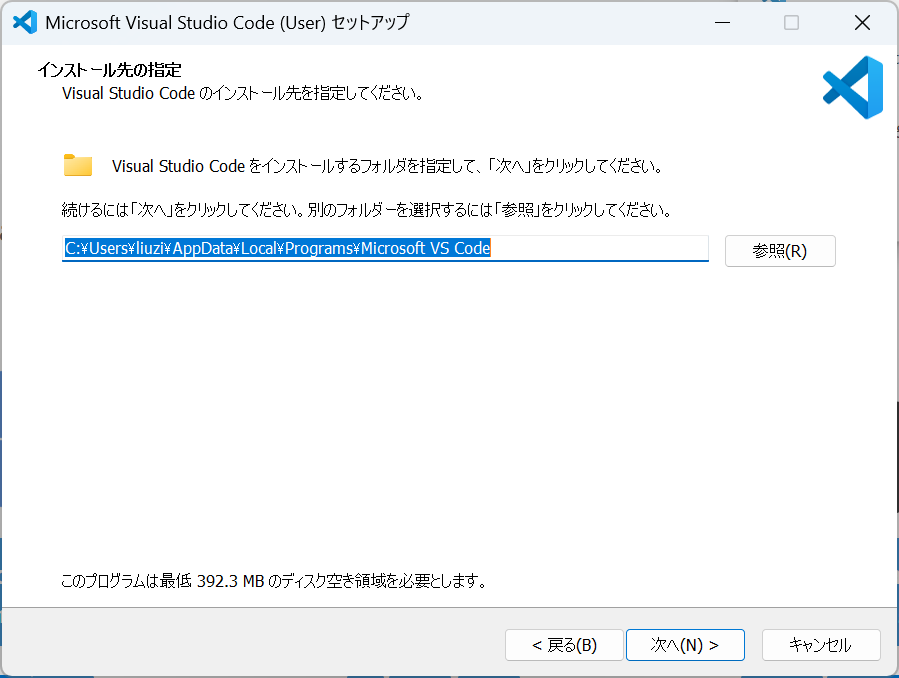Click the line starting with 続けるには
899x678 pixels.
click(365, 211)
